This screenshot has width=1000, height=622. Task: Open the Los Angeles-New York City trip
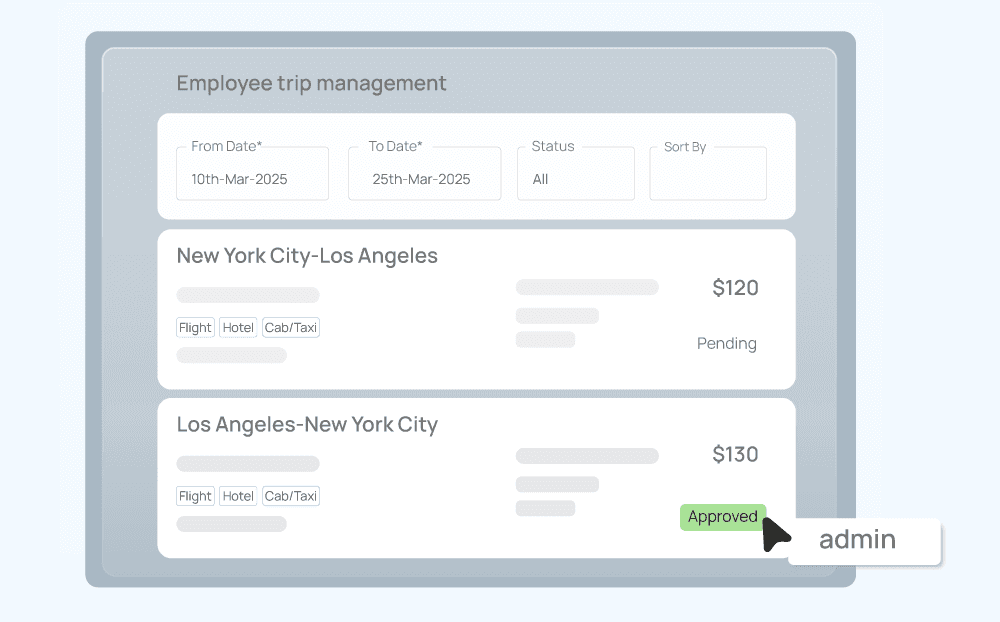307,425
